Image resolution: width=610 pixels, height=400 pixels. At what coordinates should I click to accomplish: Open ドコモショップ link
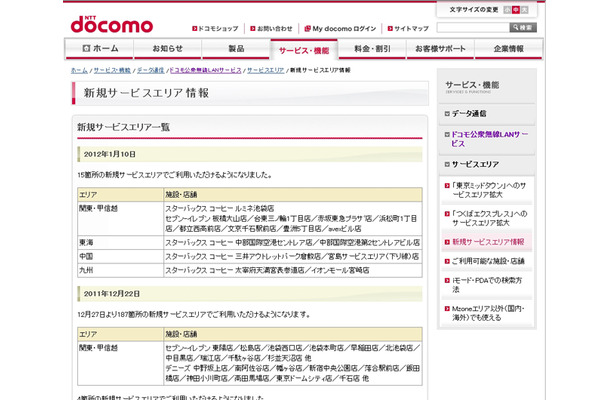(x=218, y=28)
